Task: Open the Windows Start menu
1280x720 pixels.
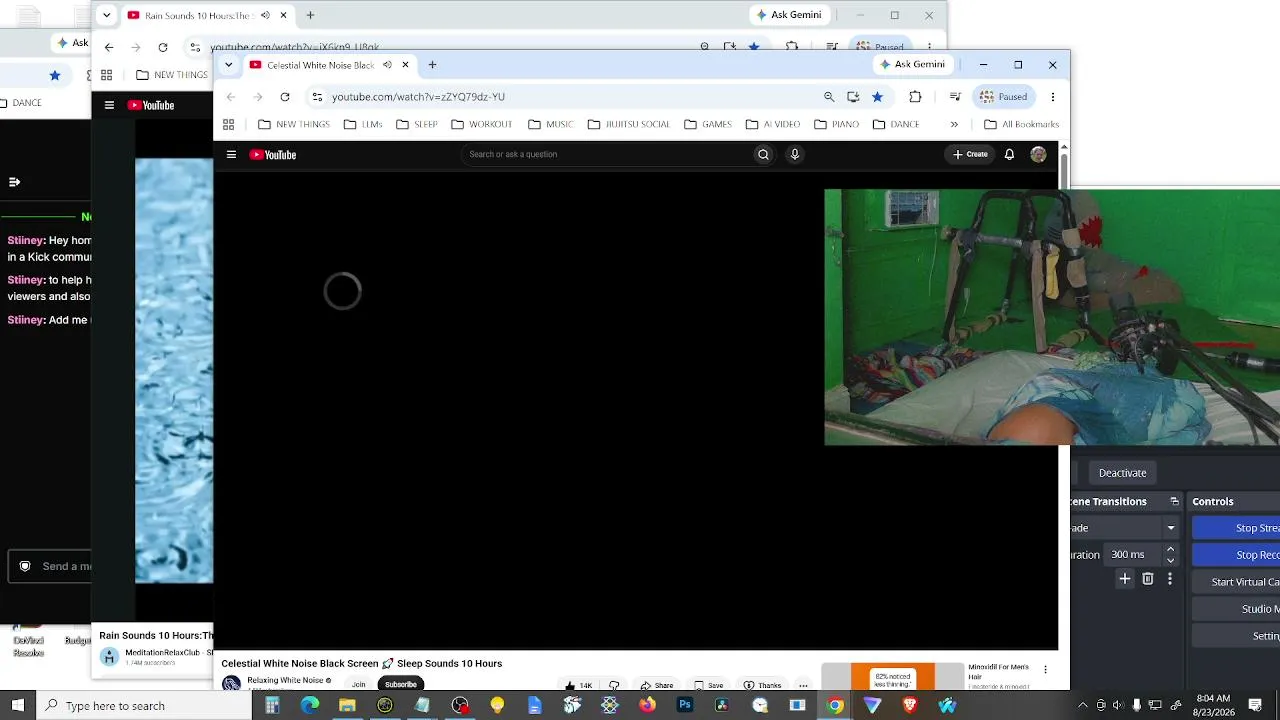Action: [x=17, y=706]
